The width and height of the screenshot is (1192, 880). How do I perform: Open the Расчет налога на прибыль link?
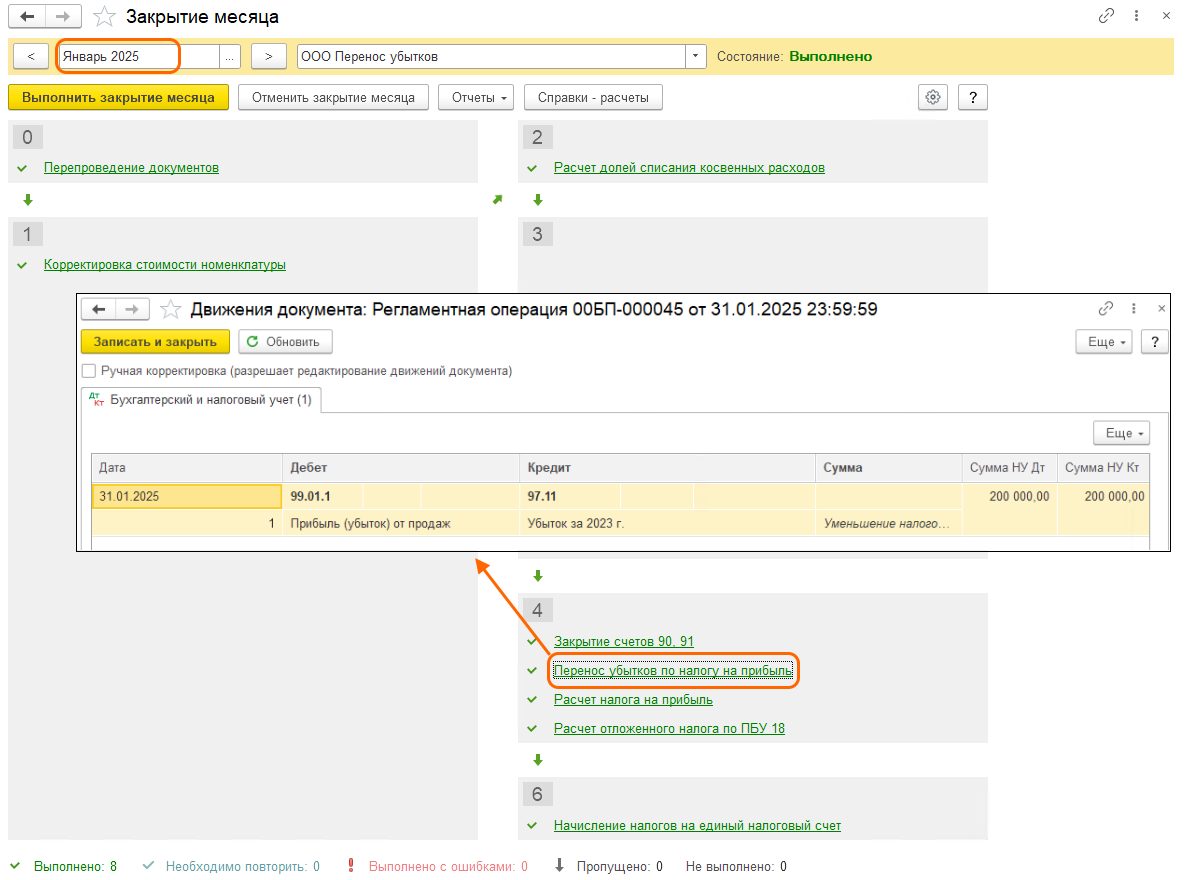(633, 700)
